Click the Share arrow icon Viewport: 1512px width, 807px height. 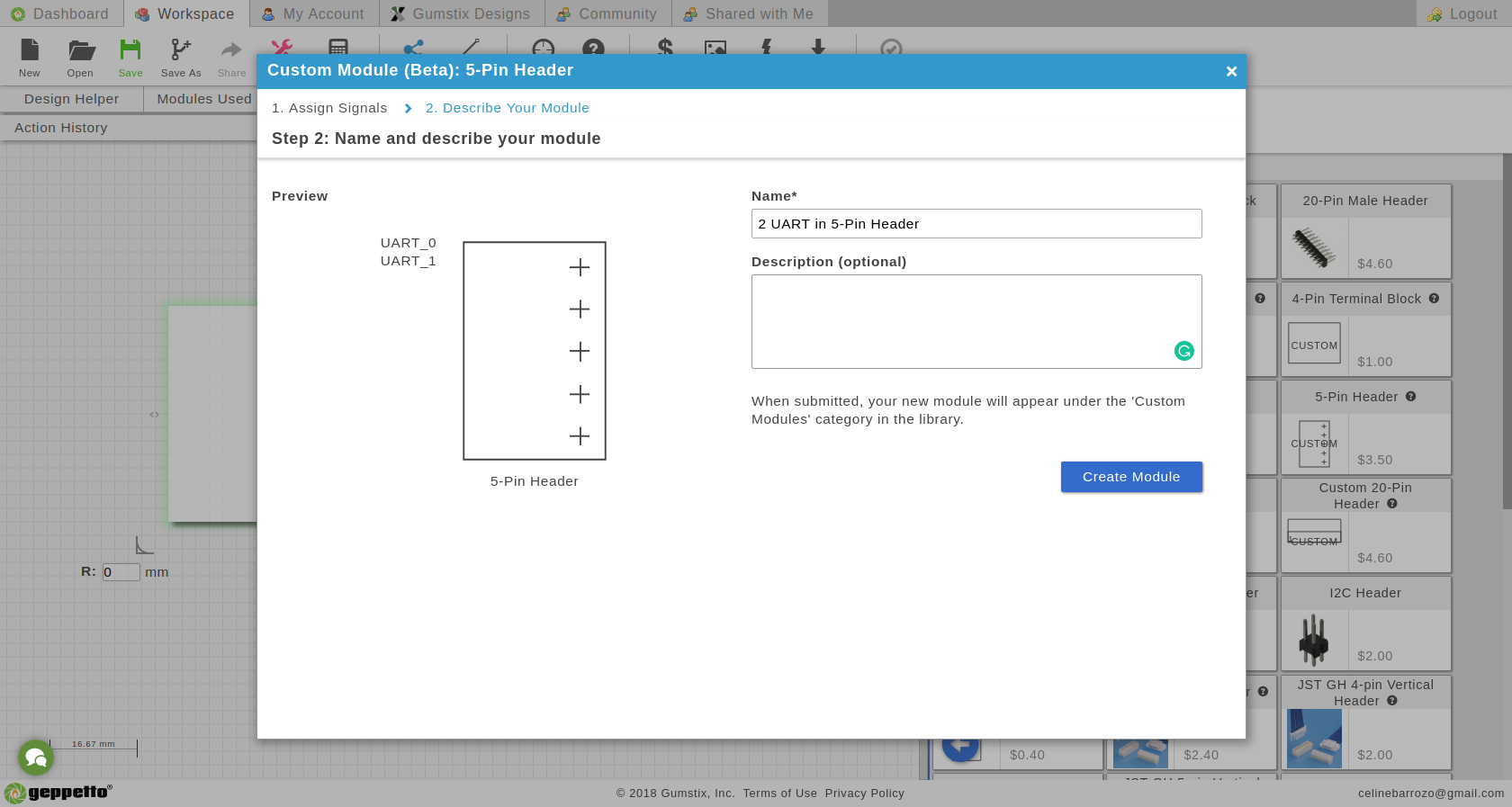(231, 49)
